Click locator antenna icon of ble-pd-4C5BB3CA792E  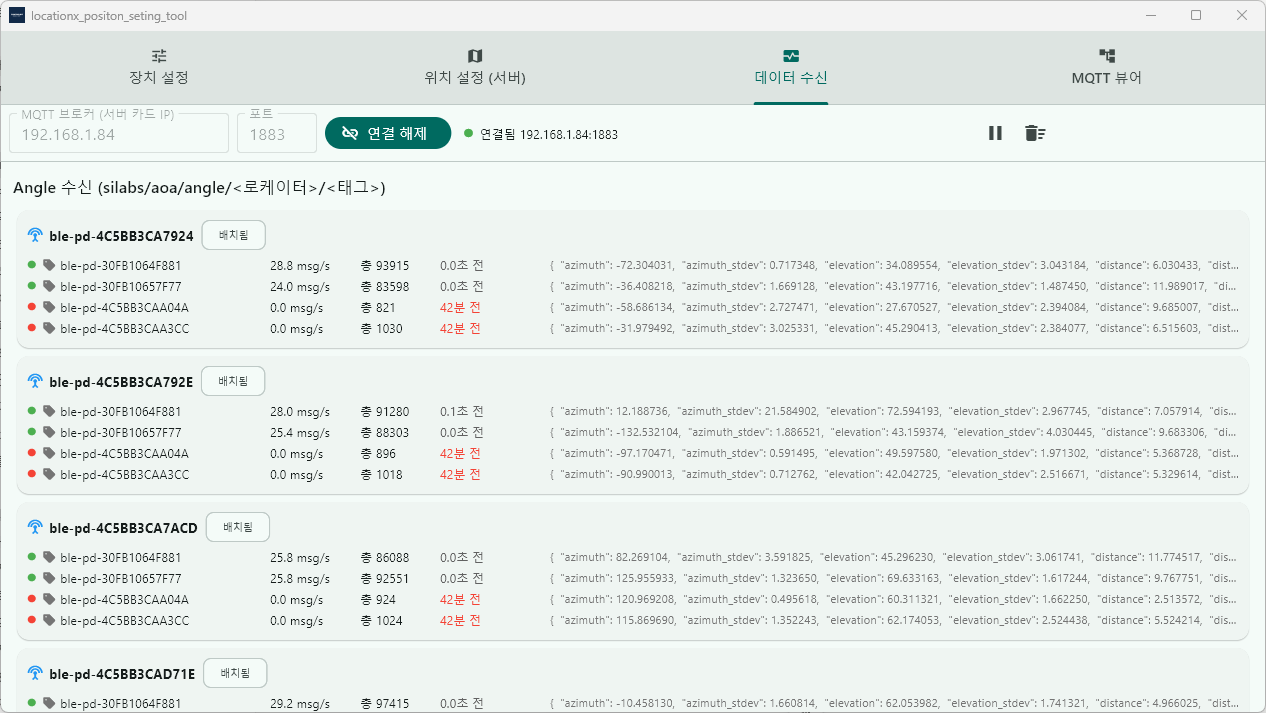(35, 382)
